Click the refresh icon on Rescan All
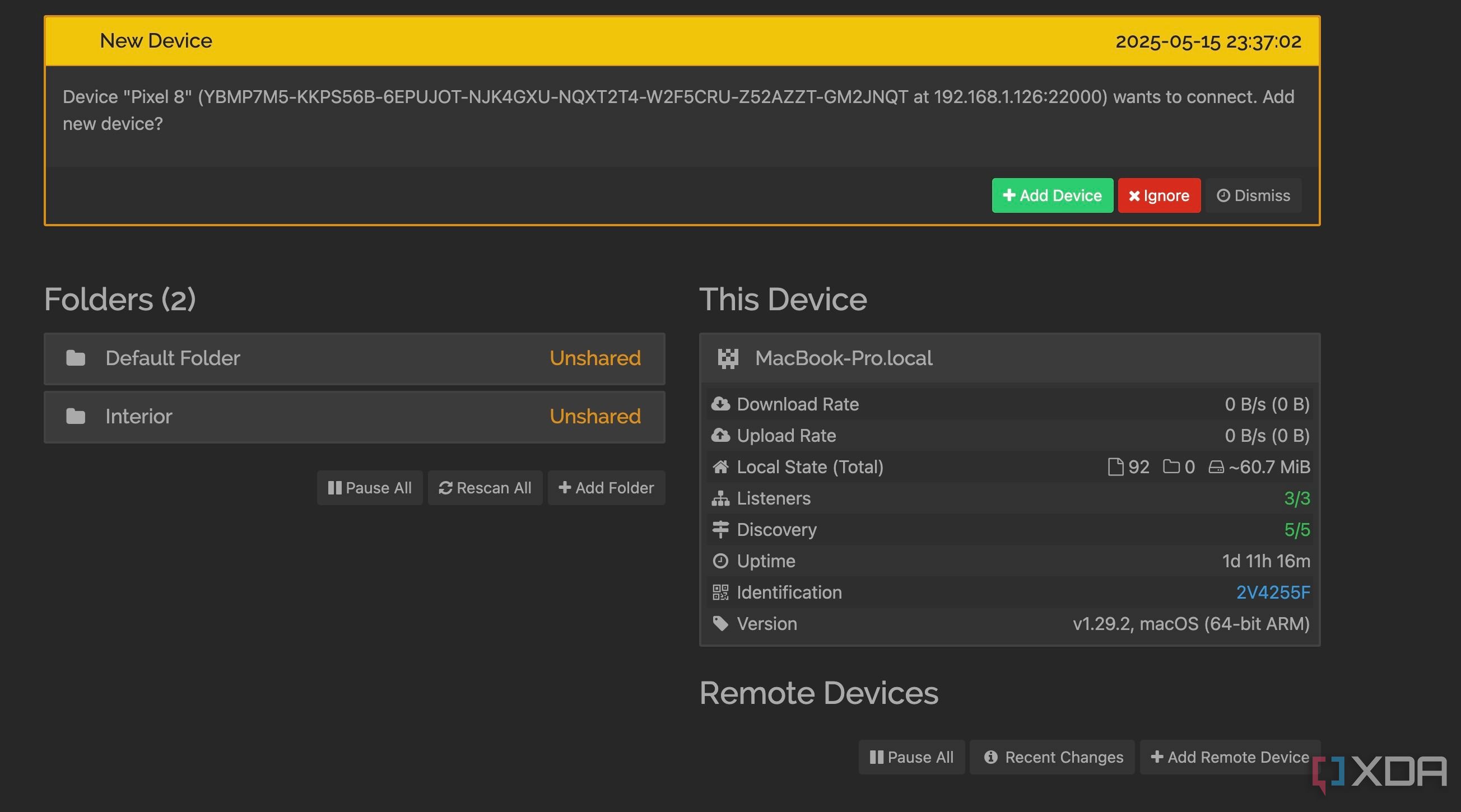Viewport: 1461px width, 812px height. [445, 488]
